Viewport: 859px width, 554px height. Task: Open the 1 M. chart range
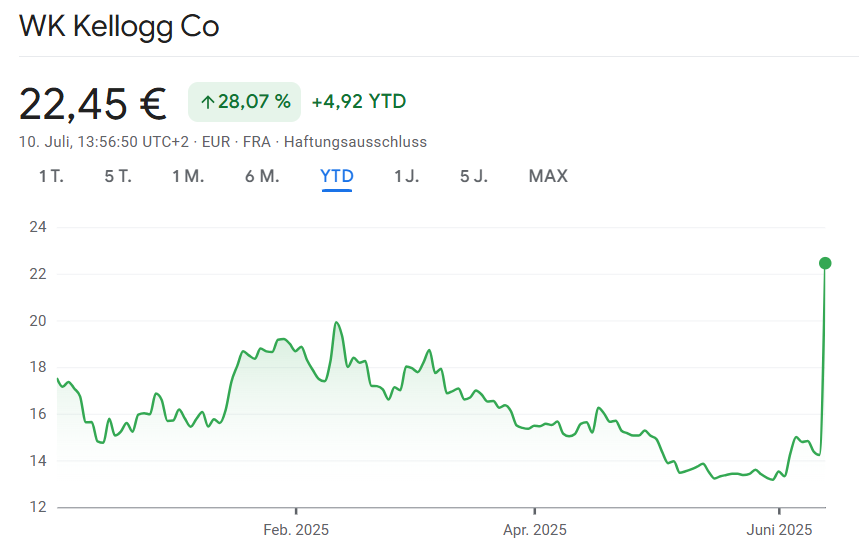pos(188,176)
